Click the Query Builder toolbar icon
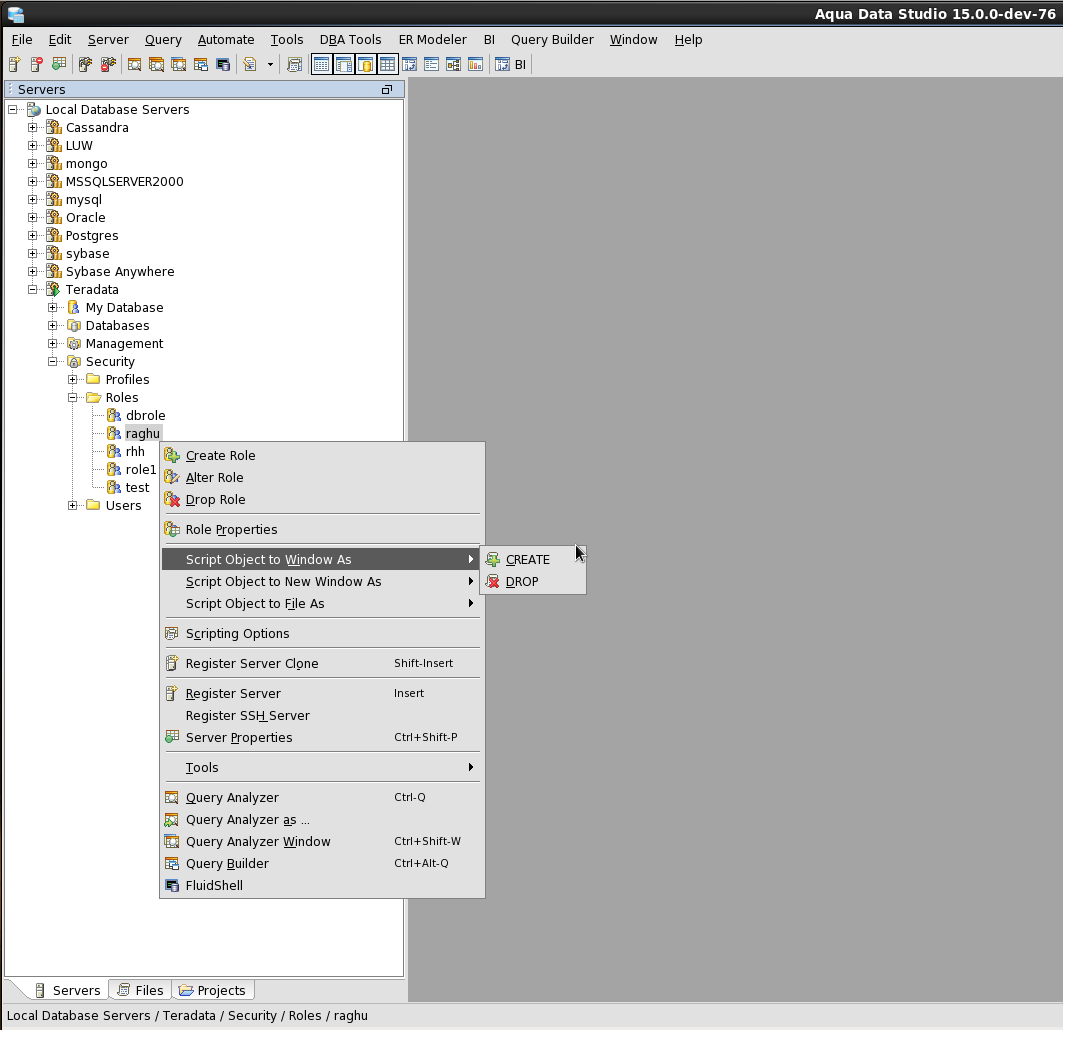Screen dimensions: 1069x1040 pos(200,65)
